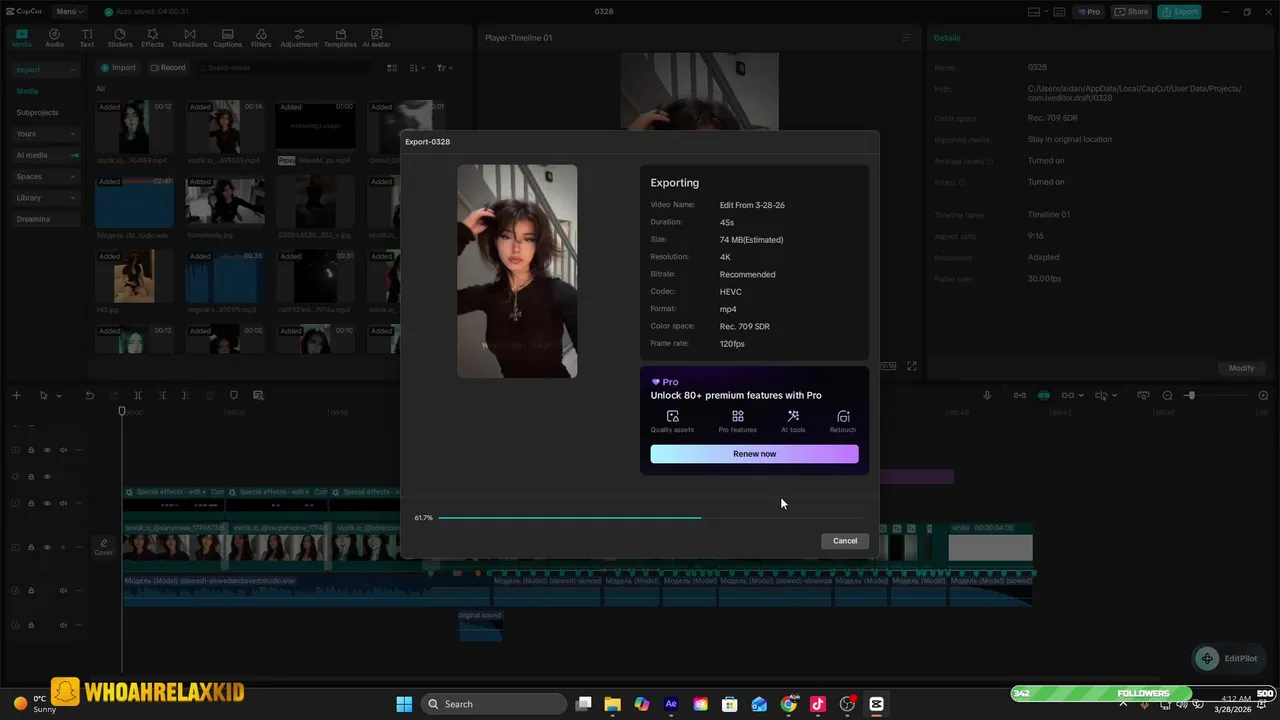
Task: Click the AI tools wand icon
Action: tap(793, 416)
